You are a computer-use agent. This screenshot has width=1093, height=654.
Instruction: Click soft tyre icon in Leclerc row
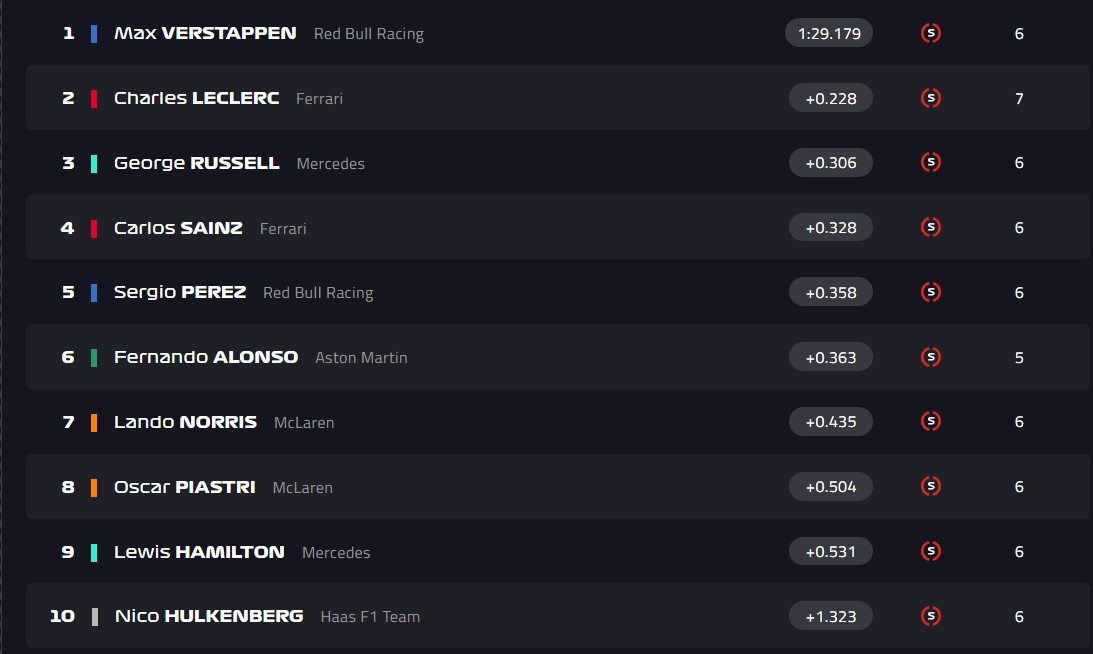pyautogui.click(x=931, y=98)
